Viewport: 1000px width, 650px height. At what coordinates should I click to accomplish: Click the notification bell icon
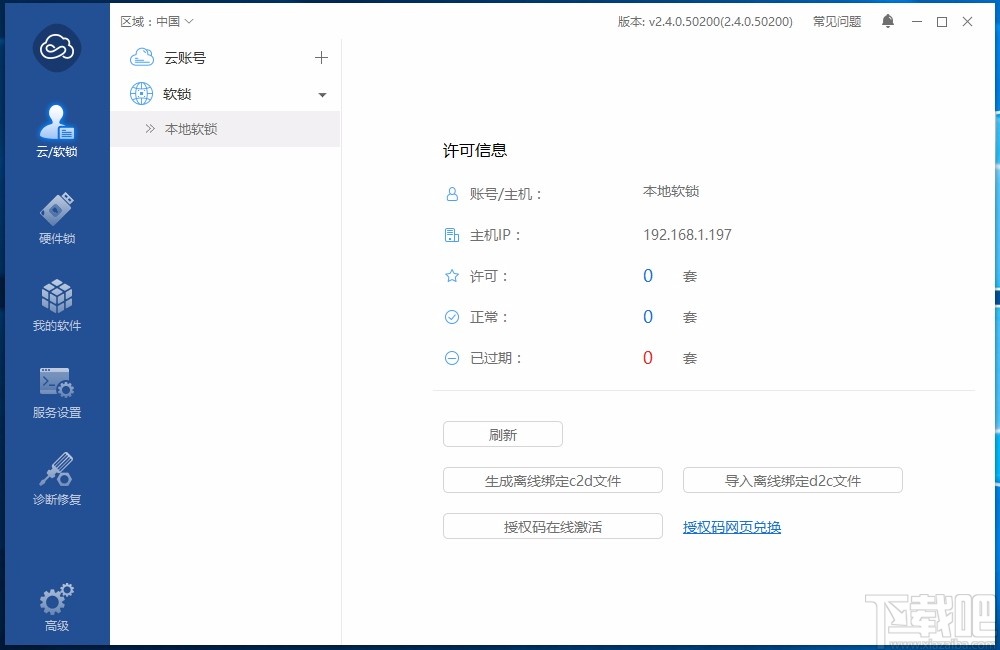[x=887, y=20]
